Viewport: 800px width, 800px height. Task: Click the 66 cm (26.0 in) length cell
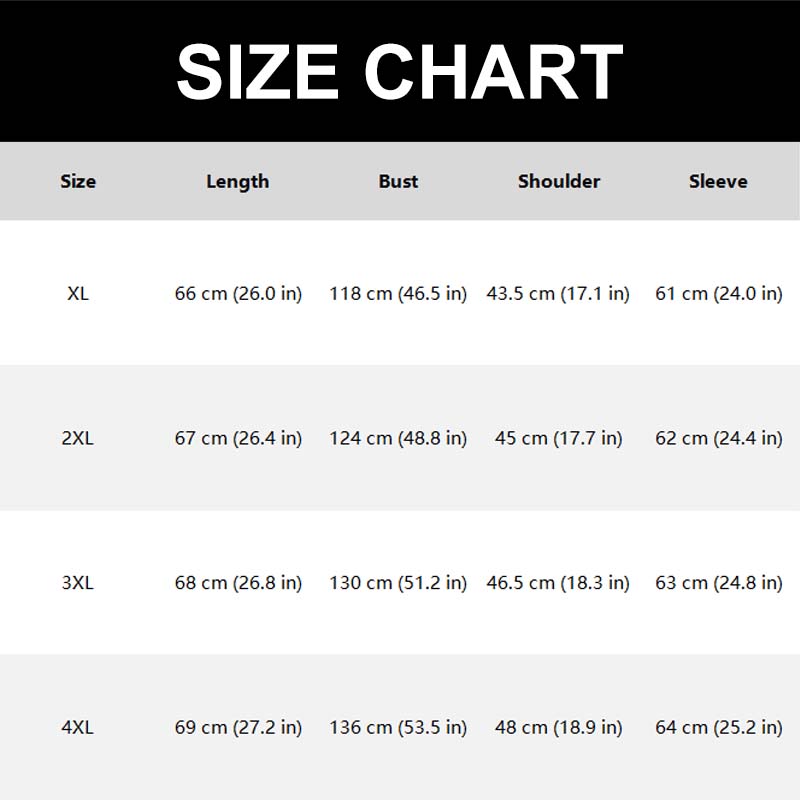click(238, 294)
